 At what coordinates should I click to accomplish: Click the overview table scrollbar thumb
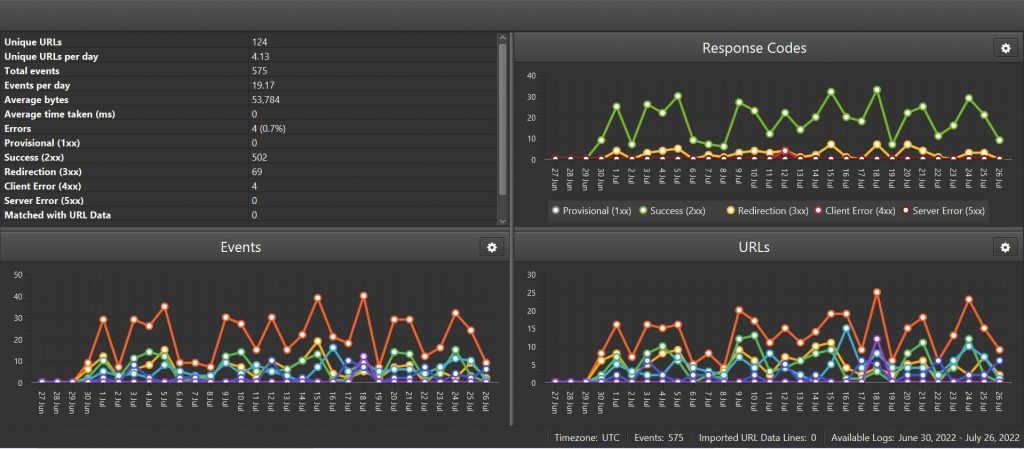502,119
